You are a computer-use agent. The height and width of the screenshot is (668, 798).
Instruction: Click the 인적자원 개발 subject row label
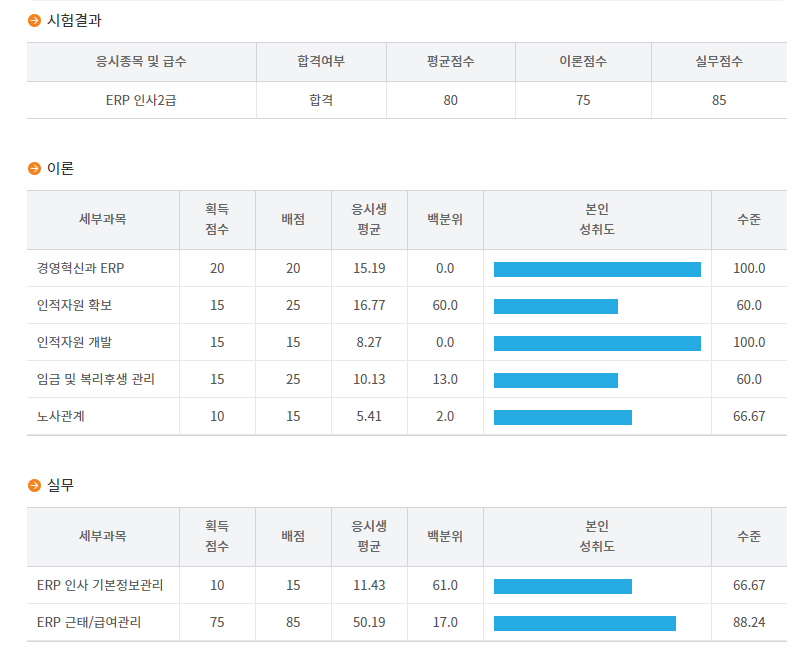(74, 342)
